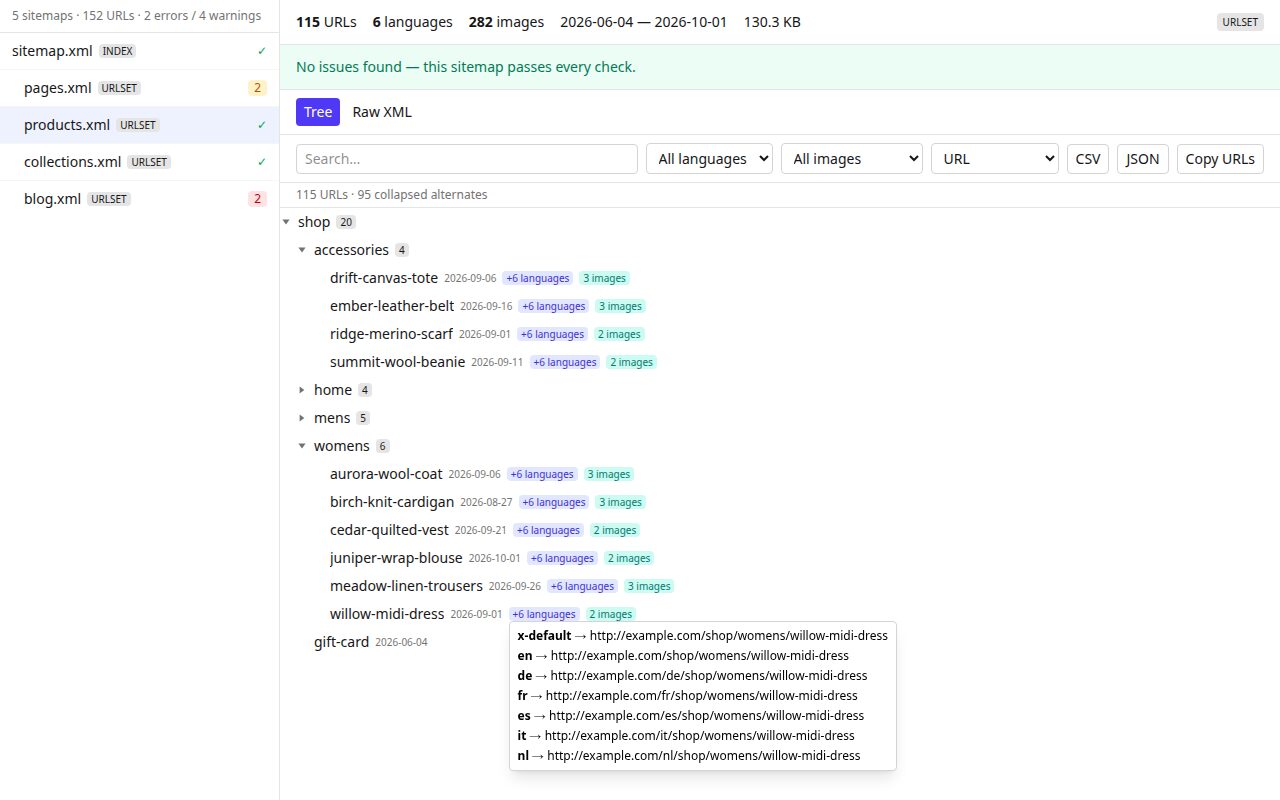Click the fr alternate URL in popup

pos(687,695)
